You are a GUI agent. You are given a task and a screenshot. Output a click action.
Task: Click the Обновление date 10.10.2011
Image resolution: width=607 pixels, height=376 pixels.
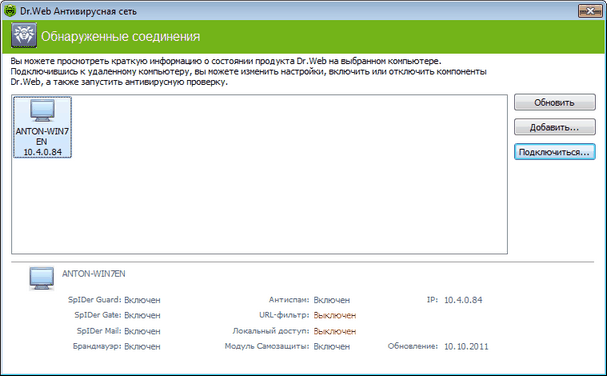pos(466,347)
